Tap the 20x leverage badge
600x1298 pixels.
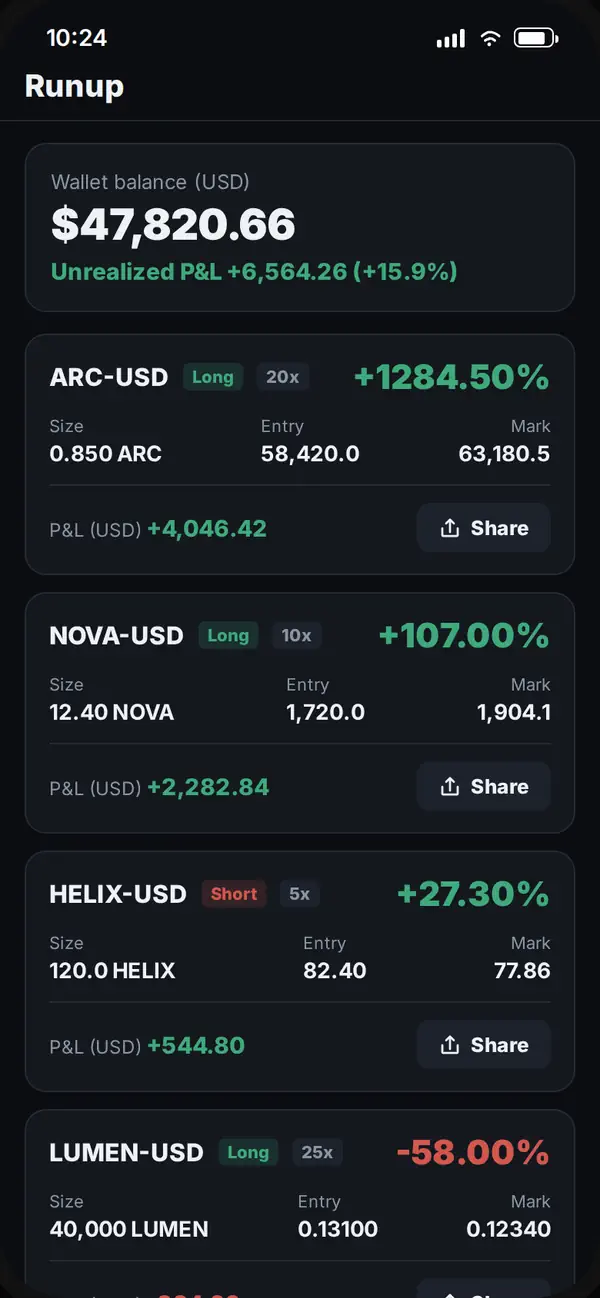click(x=283, y=377)
